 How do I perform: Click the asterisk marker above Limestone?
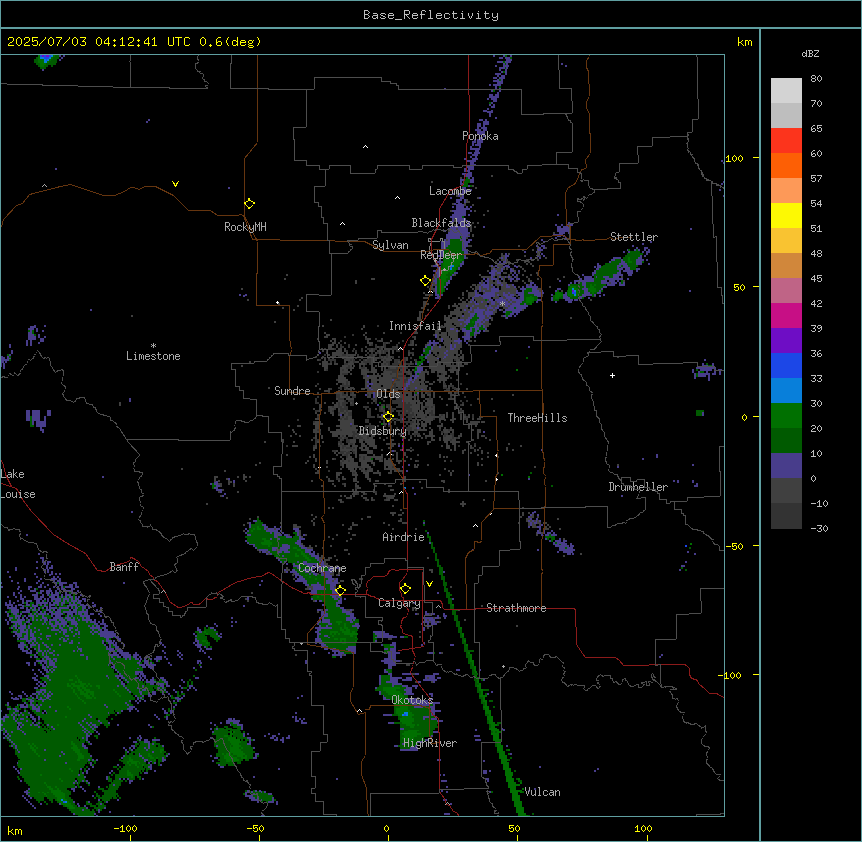tap(153, 346)
